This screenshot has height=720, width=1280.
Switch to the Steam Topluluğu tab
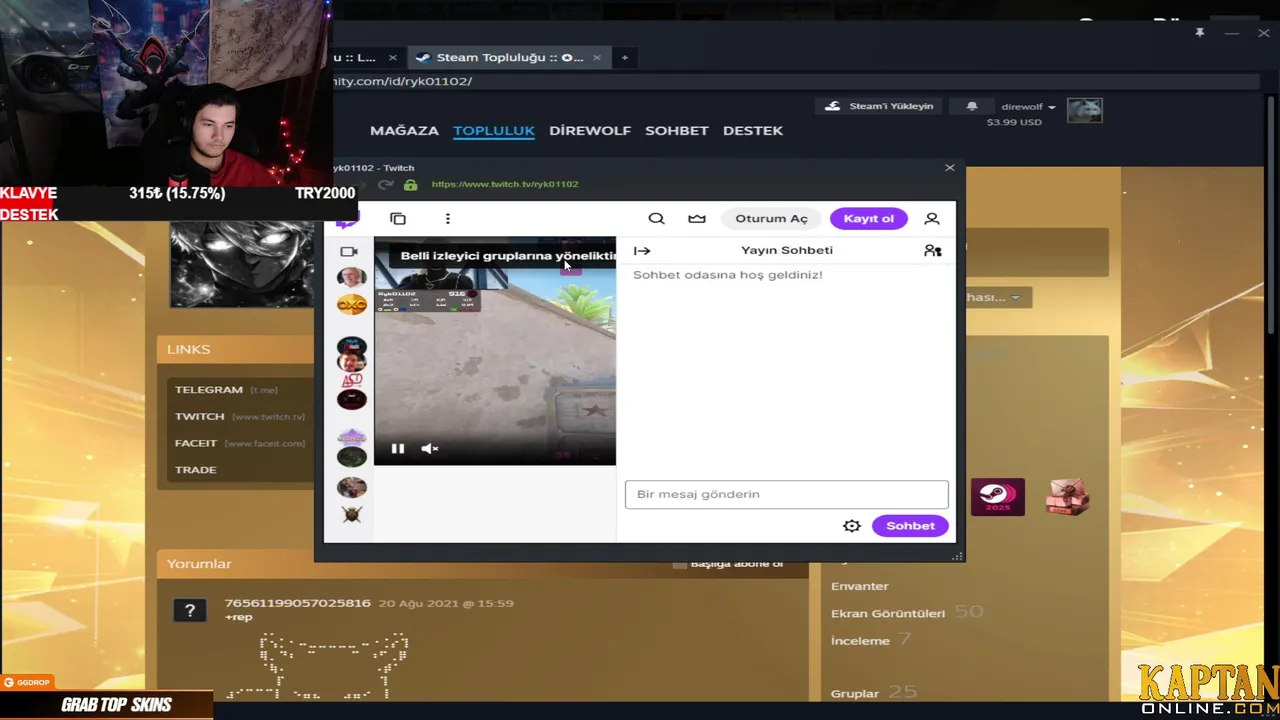508,58
